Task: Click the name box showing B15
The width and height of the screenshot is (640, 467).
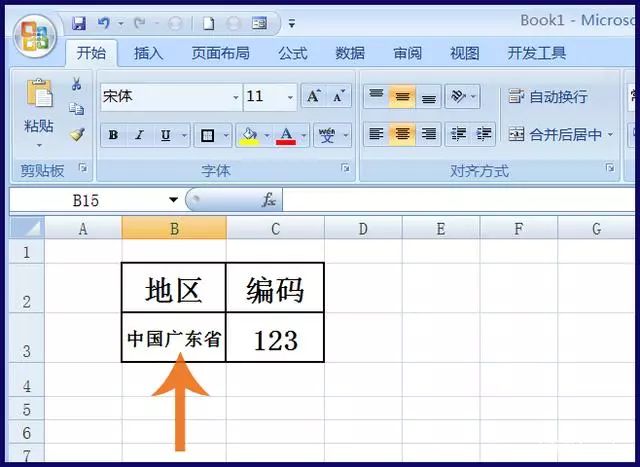Action: pos(86,200)
